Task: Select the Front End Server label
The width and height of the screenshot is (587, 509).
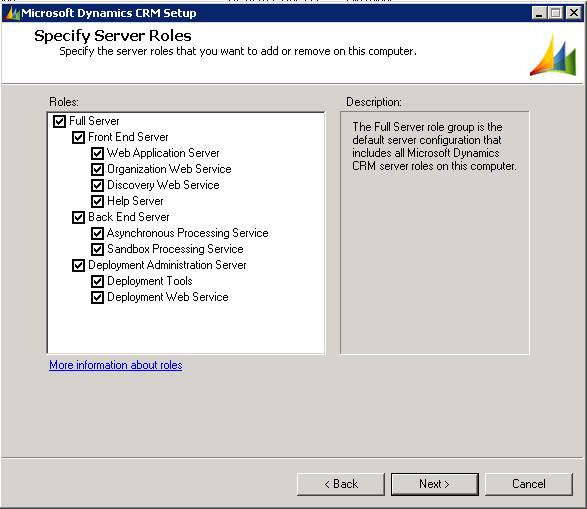Action: coord(128,137)
